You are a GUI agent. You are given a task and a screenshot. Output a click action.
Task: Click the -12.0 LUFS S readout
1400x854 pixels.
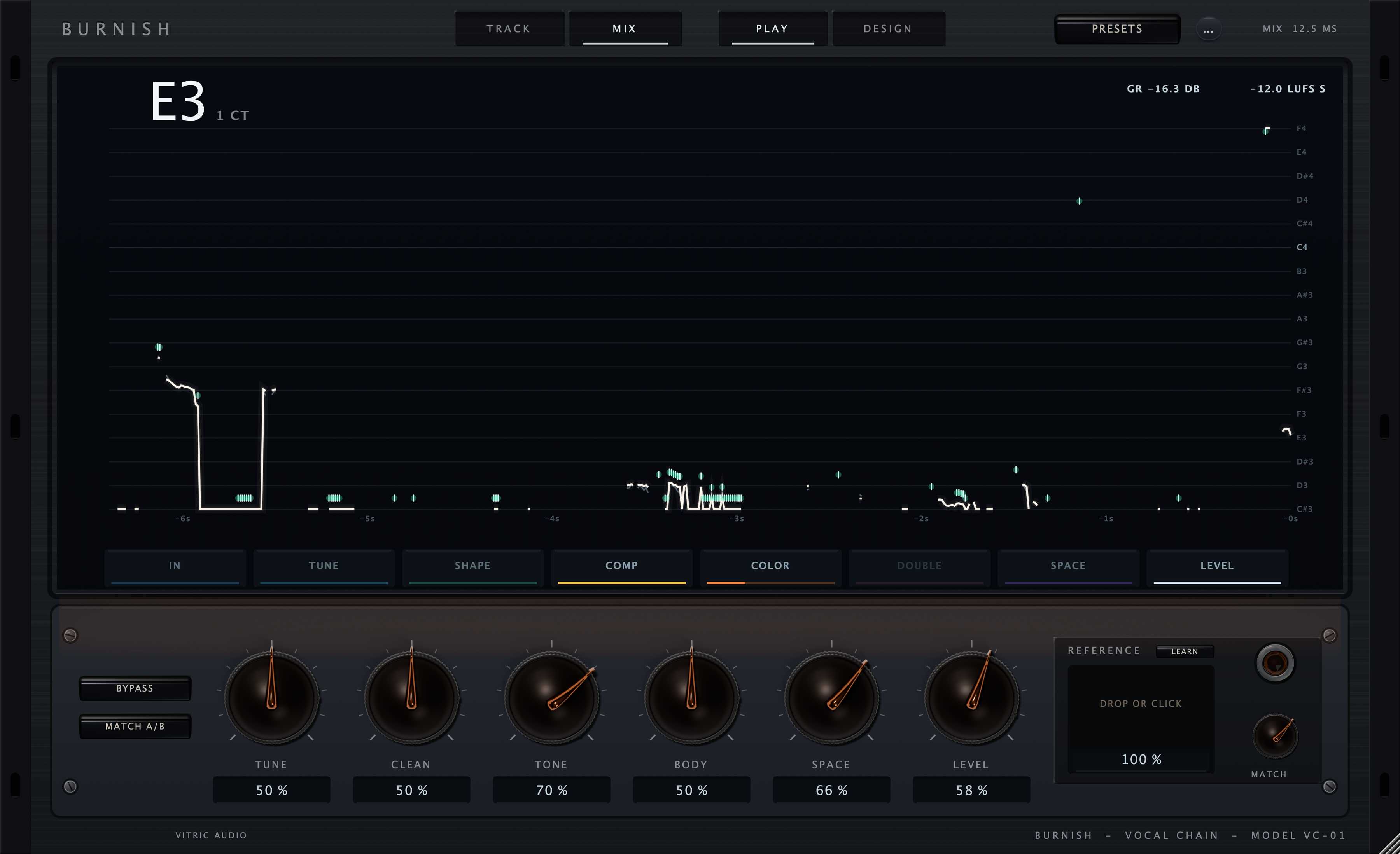click(x=1288, y=89)
